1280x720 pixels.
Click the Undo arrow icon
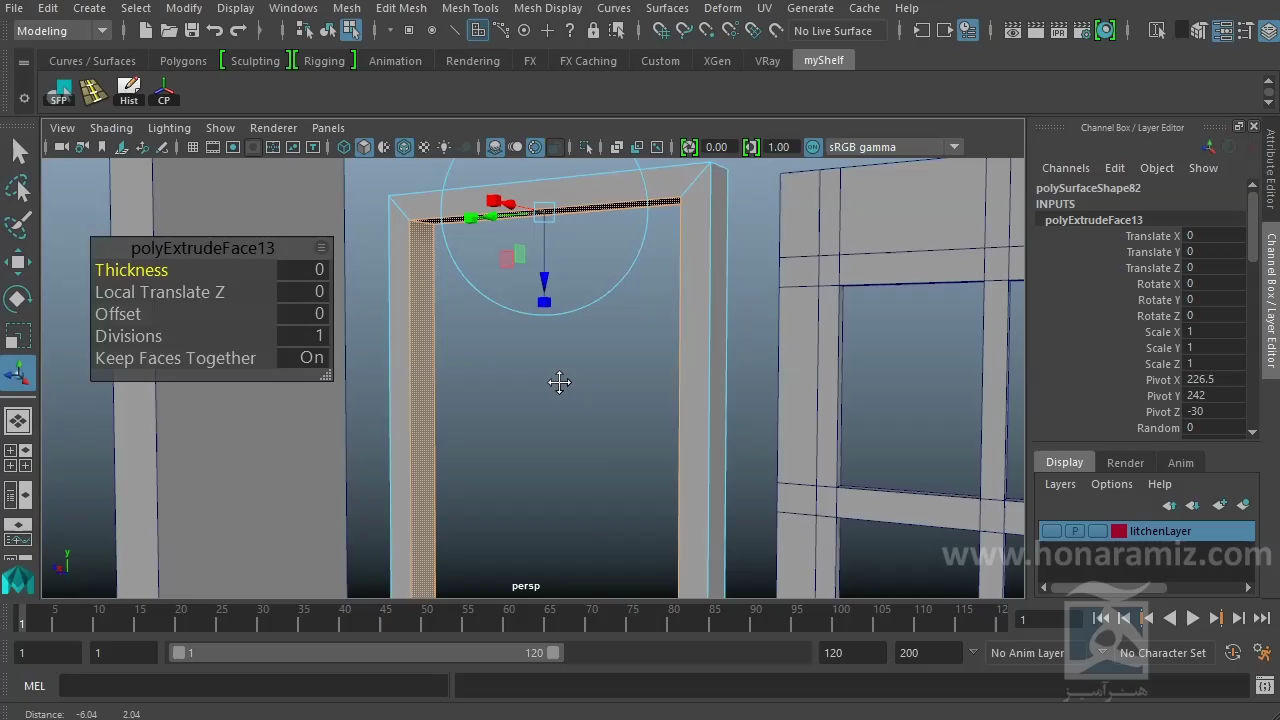[x=215, y=31]
